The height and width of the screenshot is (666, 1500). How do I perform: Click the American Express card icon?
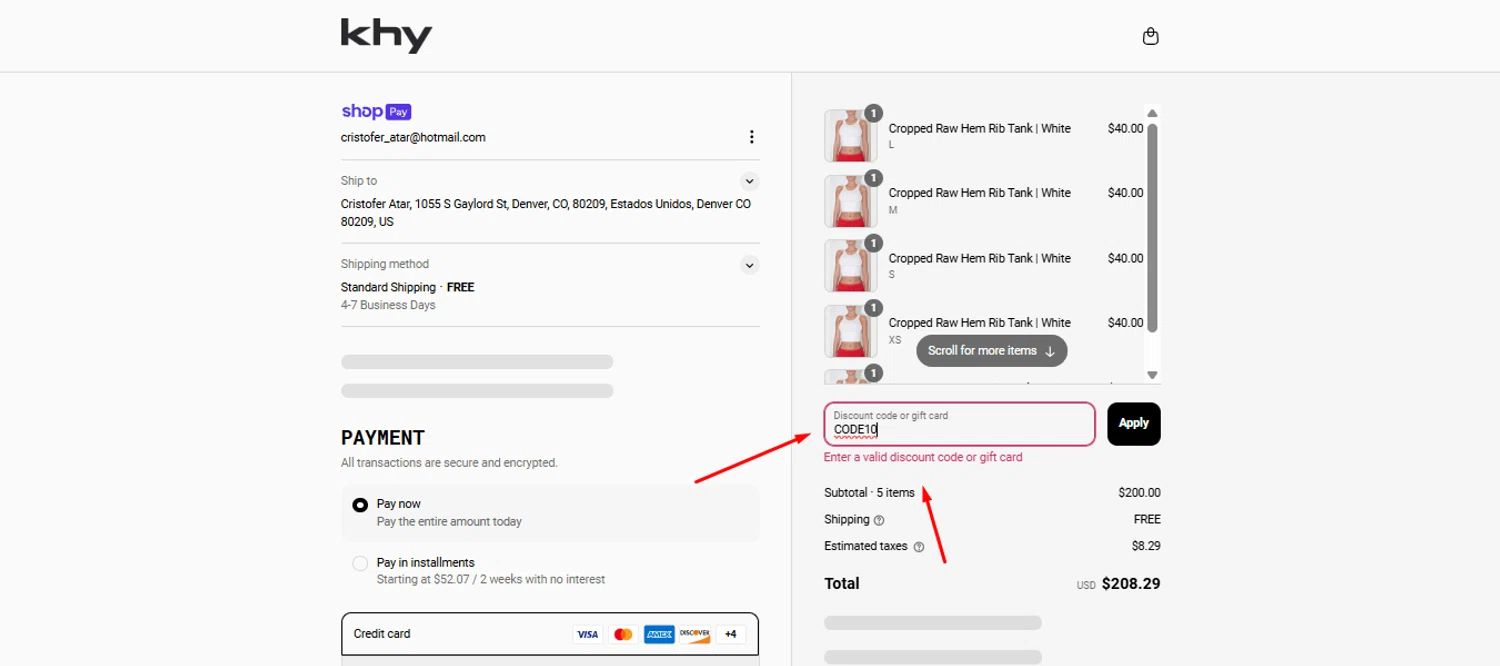(x=659, y=634)
